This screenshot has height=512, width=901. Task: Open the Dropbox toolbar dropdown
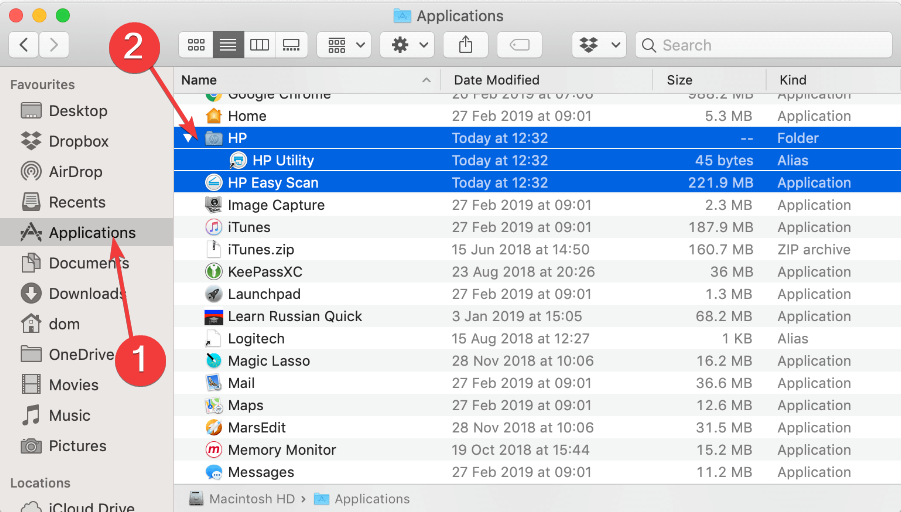click(x=599, y=45)
